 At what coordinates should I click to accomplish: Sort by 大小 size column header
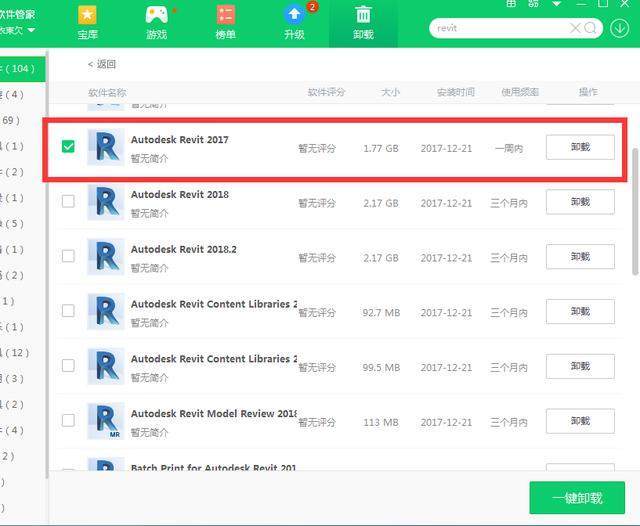pos(390,92)
